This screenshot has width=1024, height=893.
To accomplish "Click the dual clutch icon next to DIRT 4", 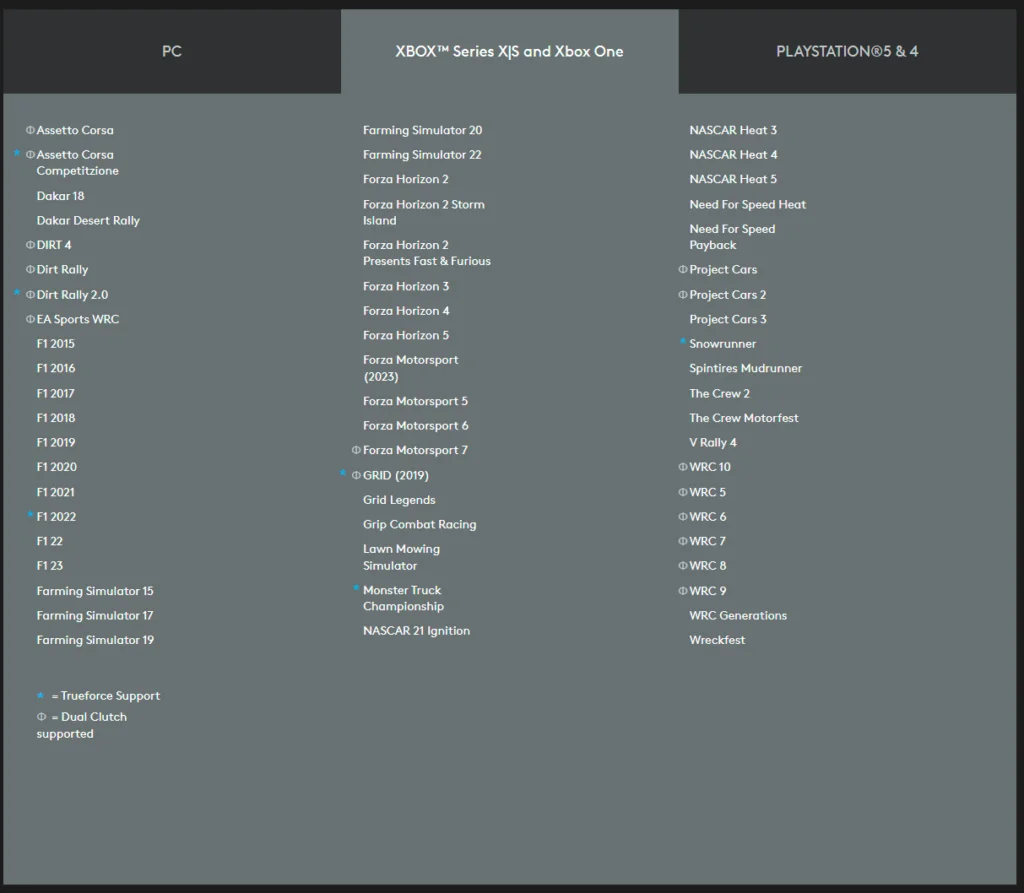I will [30, 245].
